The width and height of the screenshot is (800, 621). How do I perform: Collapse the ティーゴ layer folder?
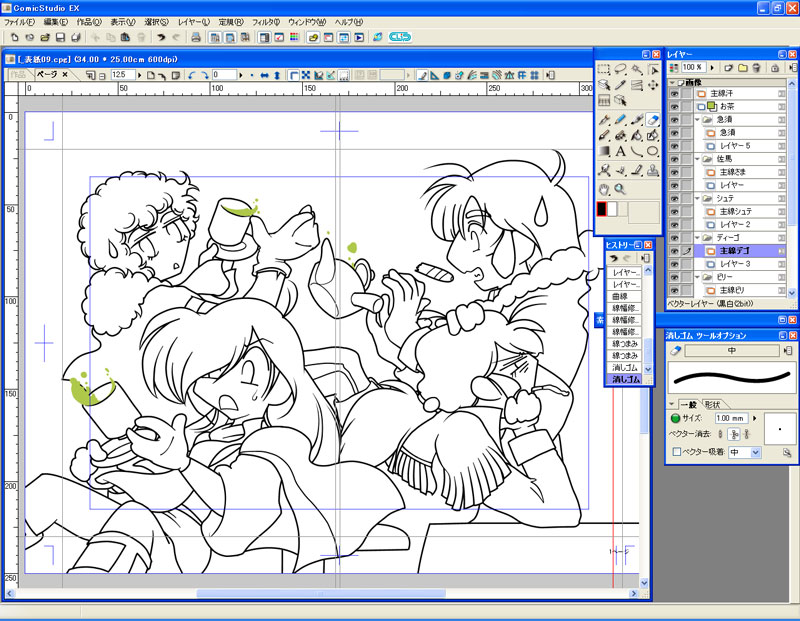(x=697, y=237)
